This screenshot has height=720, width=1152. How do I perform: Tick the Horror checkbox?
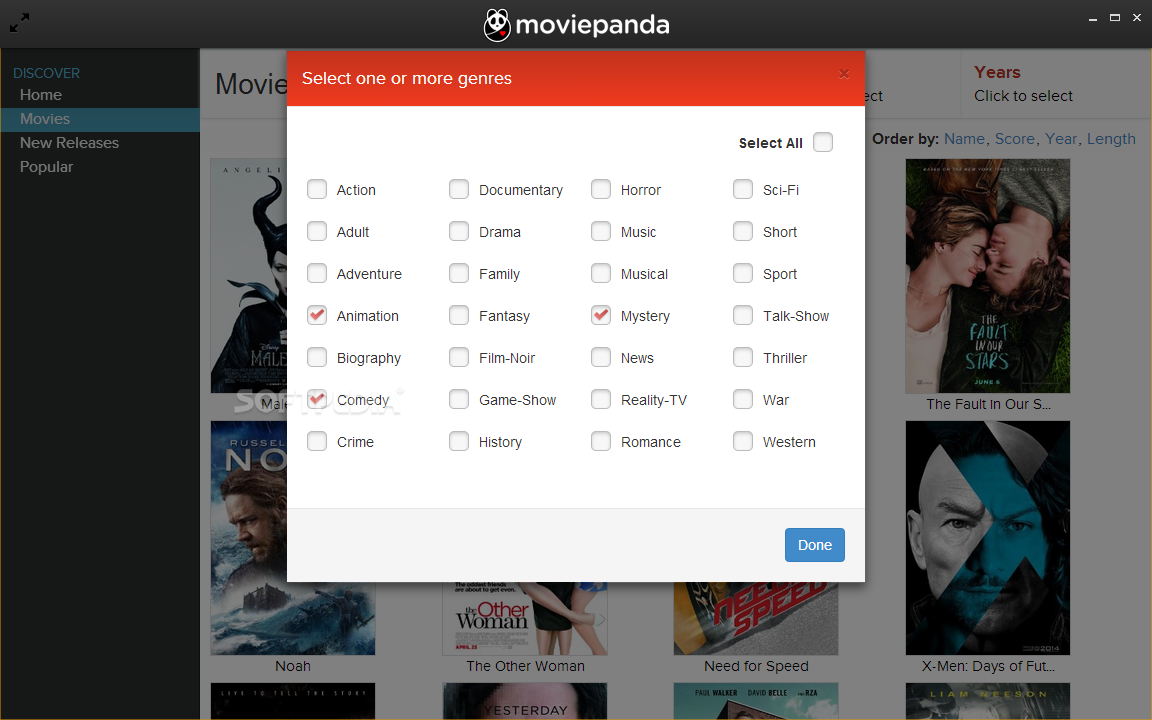[601, 189]
